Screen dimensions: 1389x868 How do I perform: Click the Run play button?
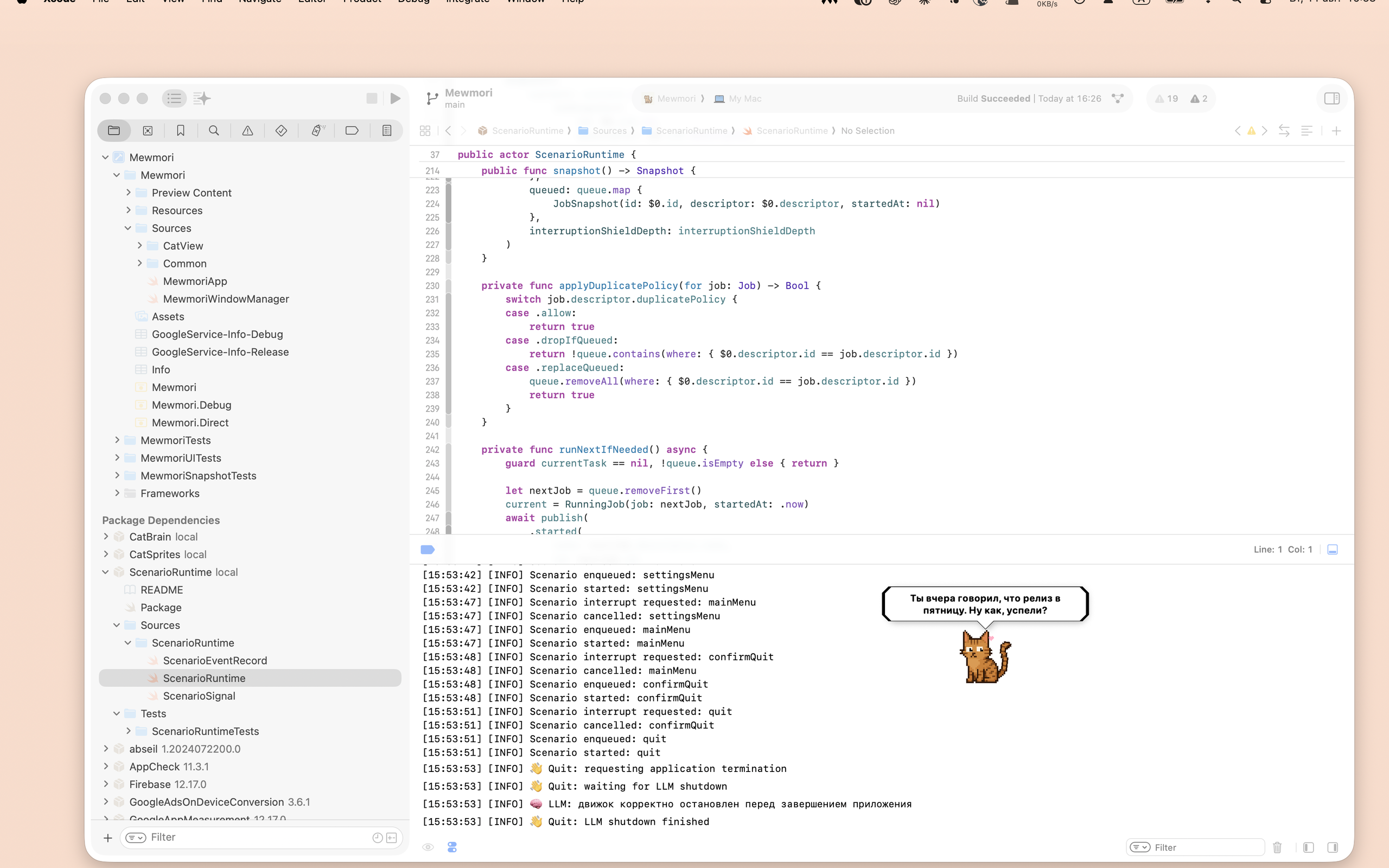[396, 98]
